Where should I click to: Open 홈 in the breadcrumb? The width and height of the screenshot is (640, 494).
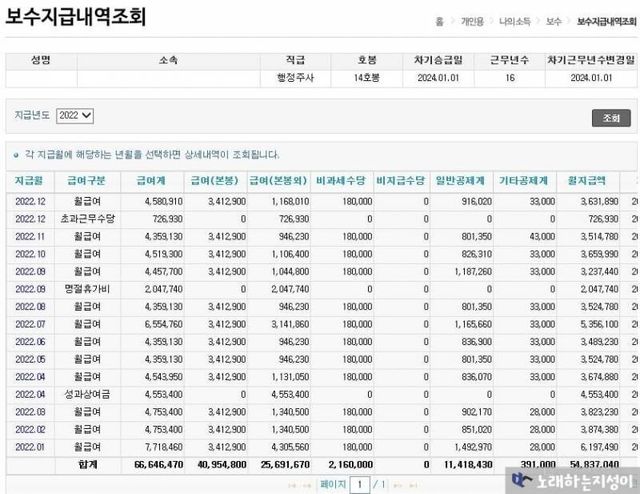[439, 20]
